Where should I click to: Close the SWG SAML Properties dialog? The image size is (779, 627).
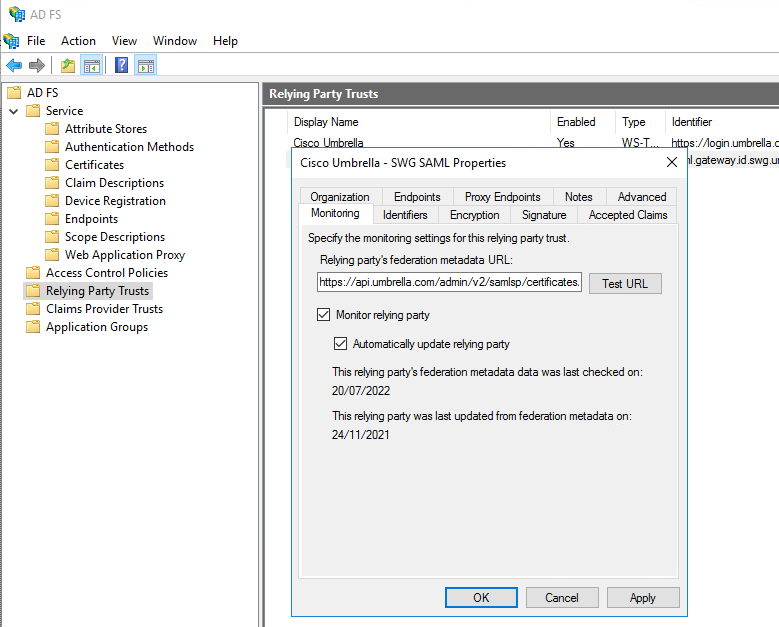[672, 162]
